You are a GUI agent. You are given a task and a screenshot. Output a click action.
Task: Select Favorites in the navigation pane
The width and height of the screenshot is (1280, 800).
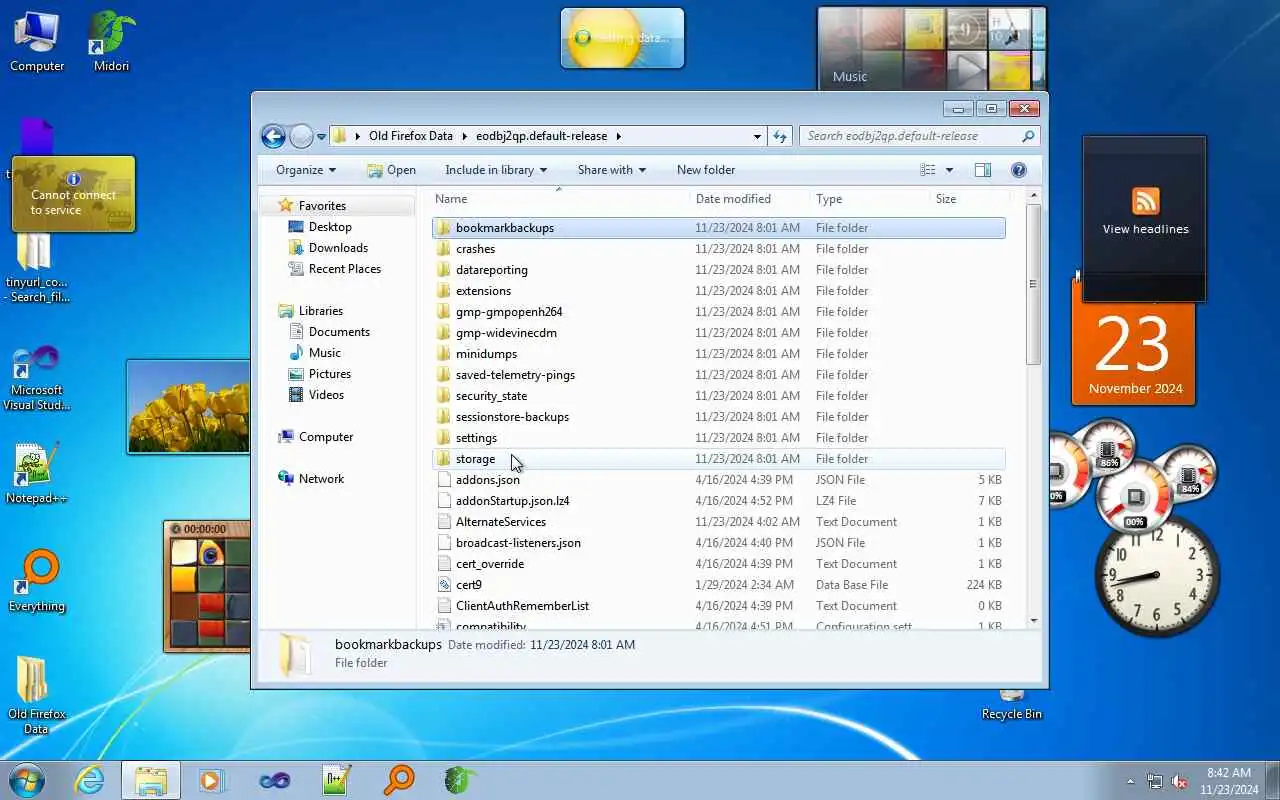click(322, 206)
